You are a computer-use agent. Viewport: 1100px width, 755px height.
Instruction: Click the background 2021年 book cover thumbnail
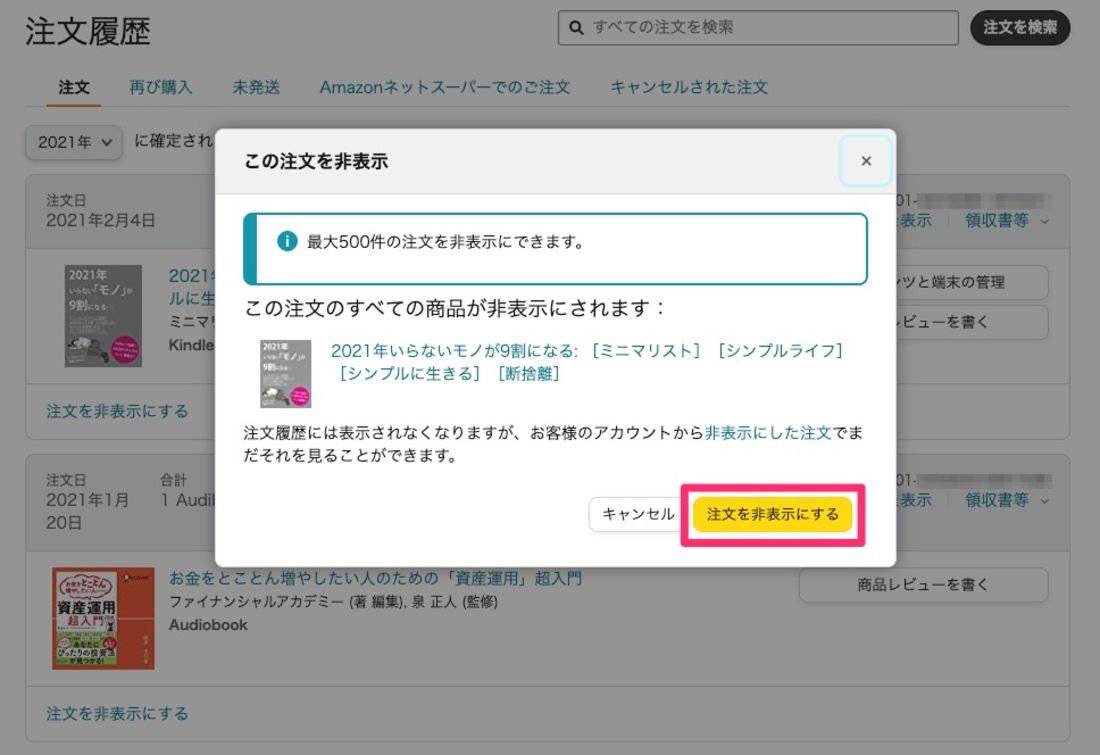click(103, 316)
